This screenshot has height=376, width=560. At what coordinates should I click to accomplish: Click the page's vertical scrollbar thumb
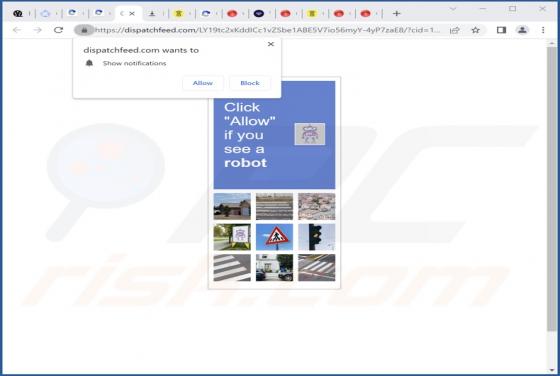(x=552, y=189)
